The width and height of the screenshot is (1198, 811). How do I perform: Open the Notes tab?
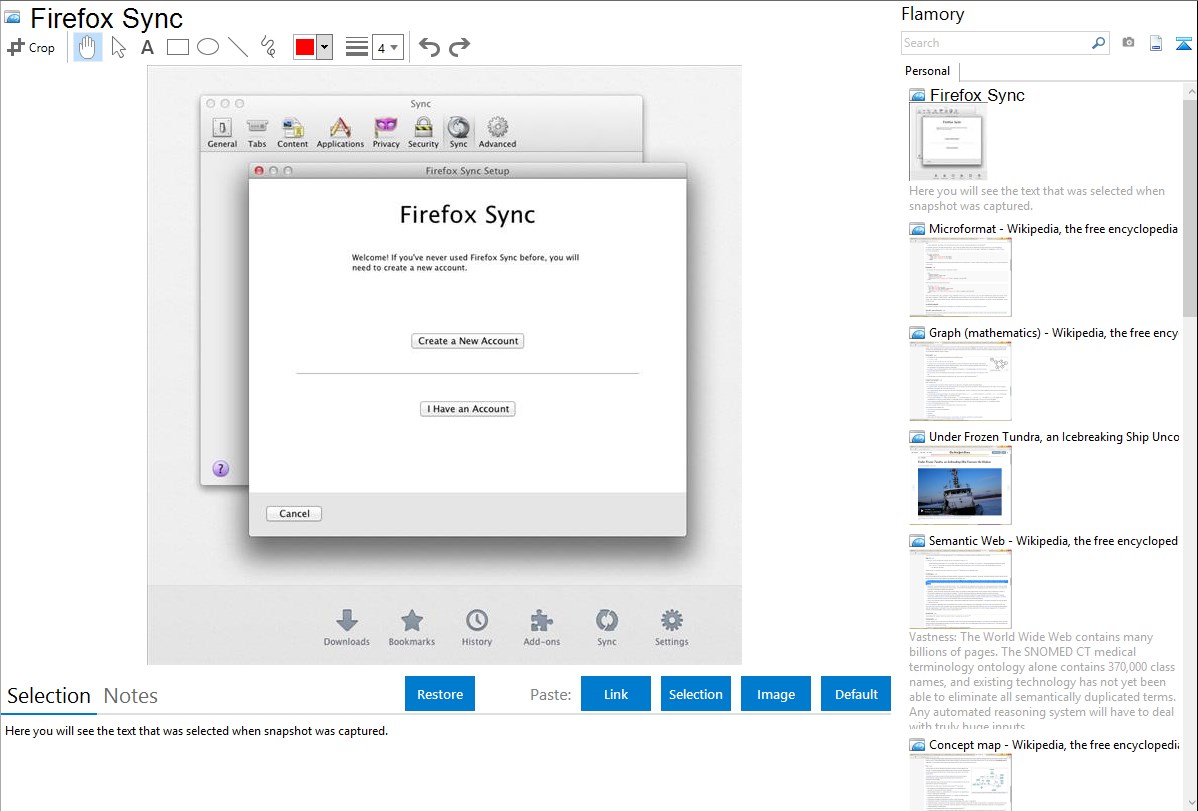click(131, 696)
